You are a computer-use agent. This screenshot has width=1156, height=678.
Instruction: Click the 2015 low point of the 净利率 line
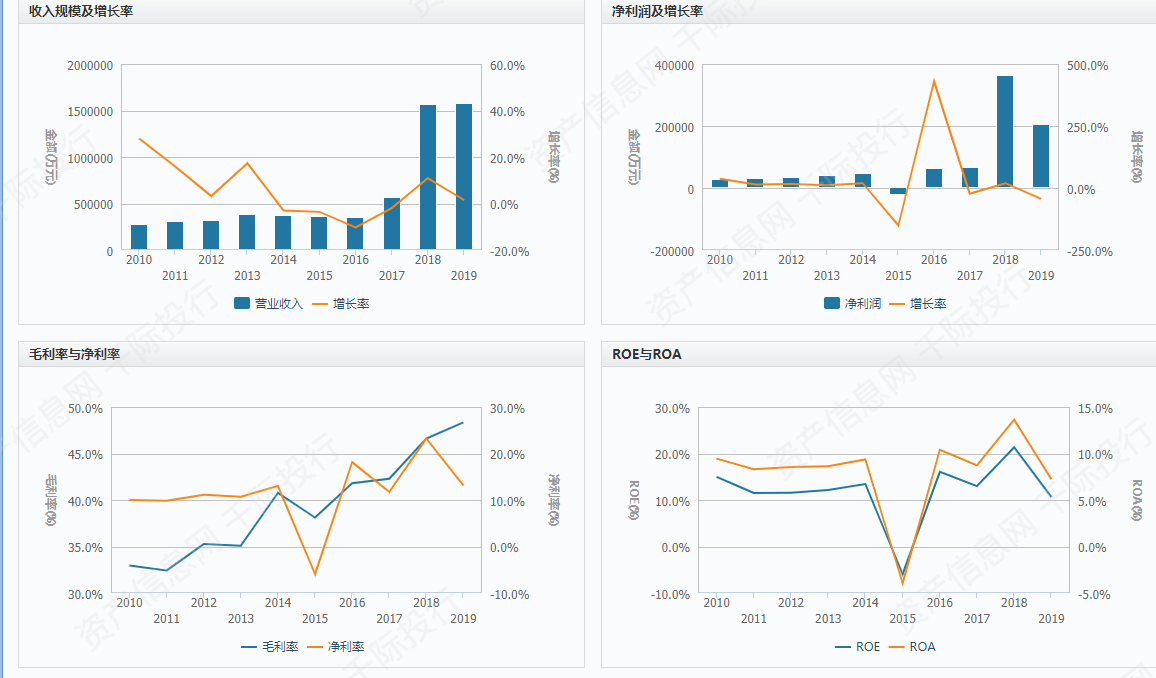(x=315, y=575)
